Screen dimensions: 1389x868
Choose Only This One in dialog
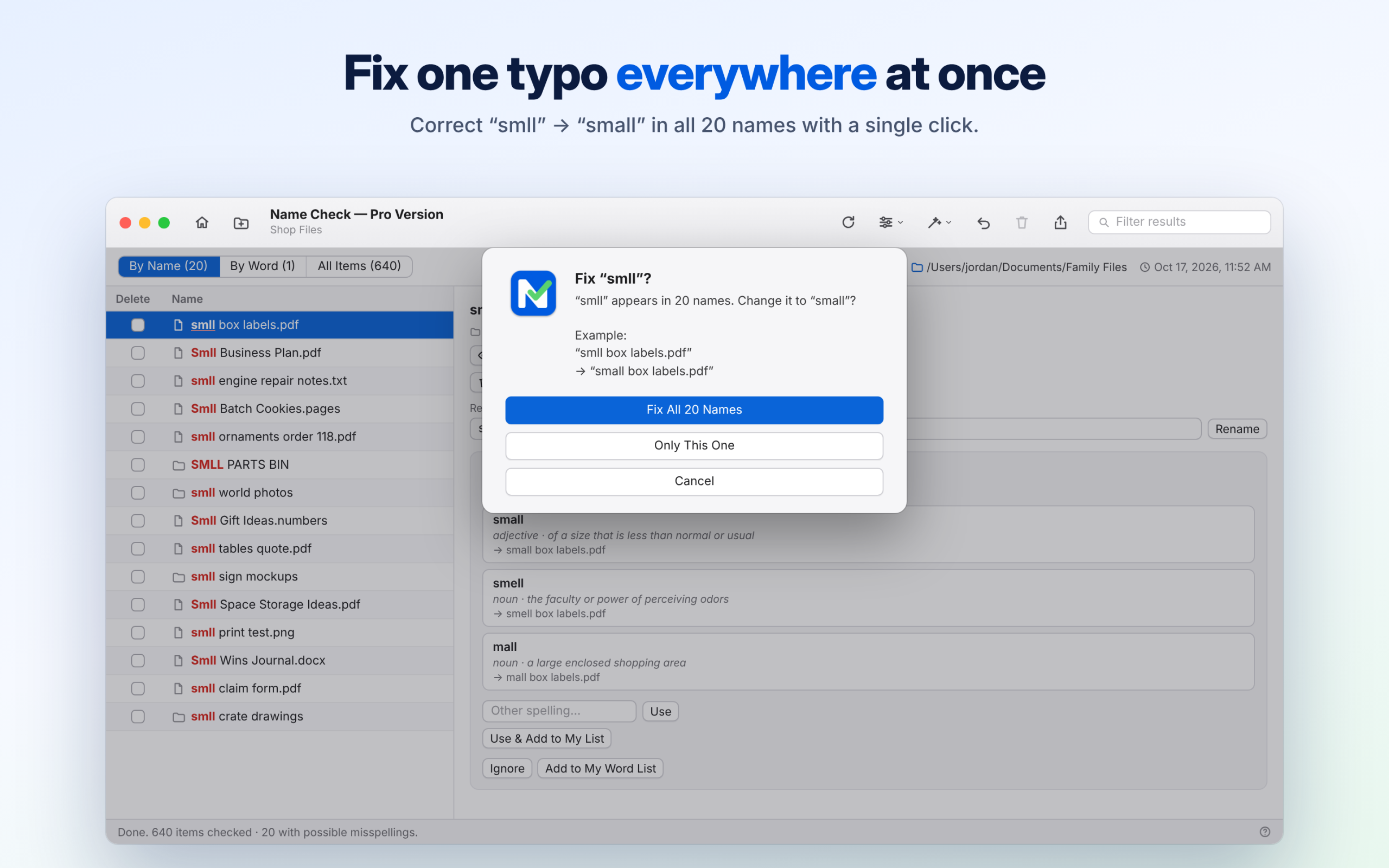694,445
